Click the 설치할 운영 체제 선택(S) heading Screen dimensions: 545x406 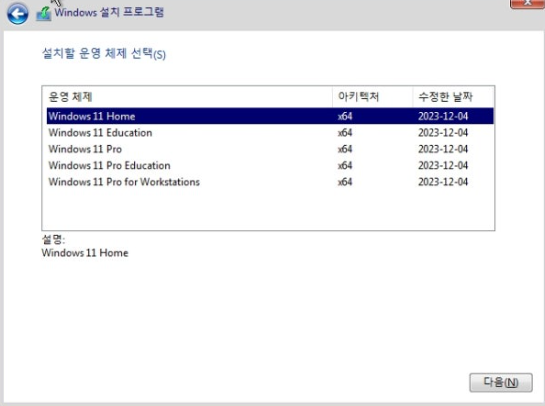(x=104, y=54)
